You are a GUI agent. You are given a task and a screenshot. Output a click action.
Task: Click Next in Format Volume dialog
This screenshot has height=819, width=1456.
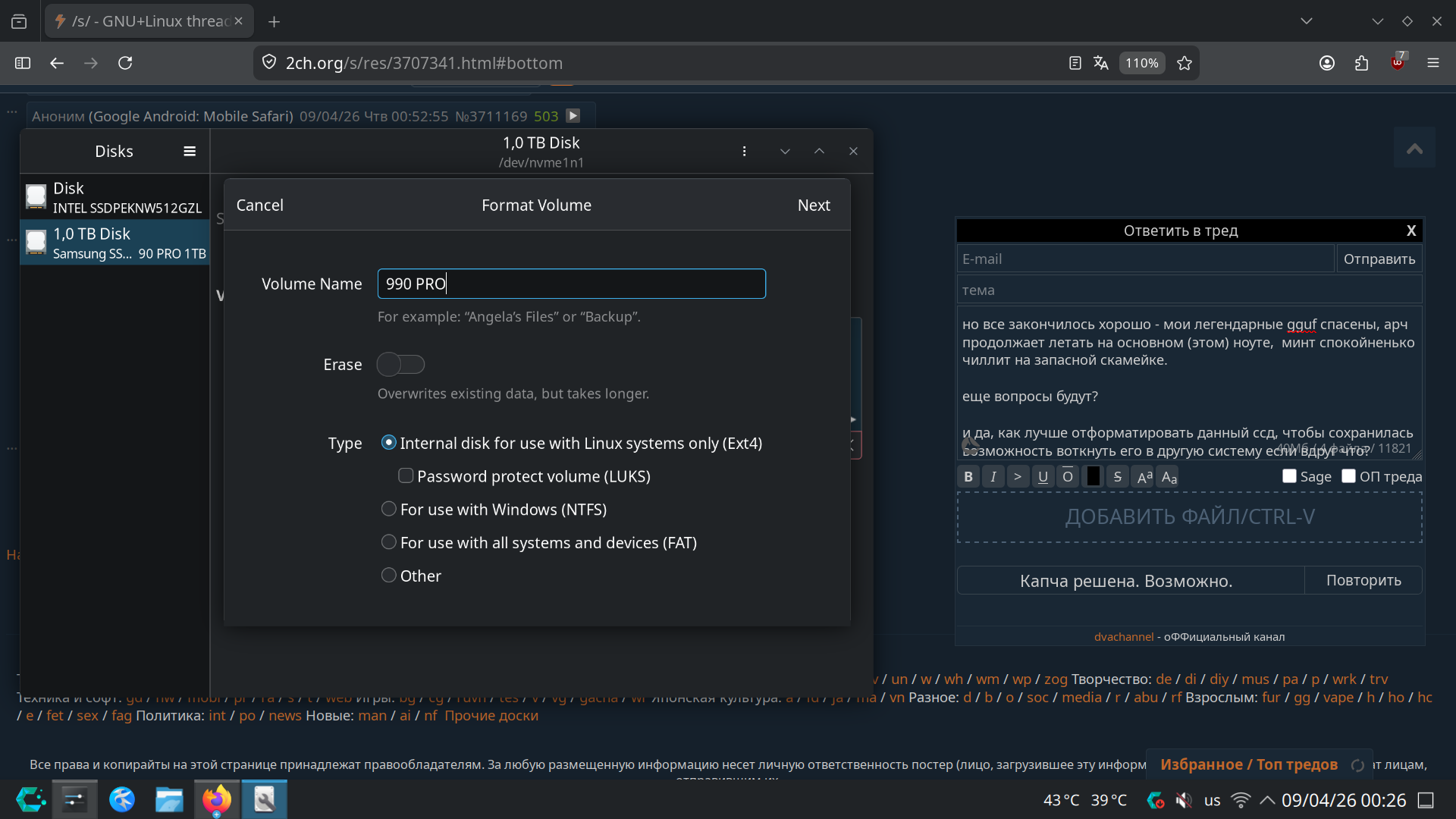pos(814,206)
